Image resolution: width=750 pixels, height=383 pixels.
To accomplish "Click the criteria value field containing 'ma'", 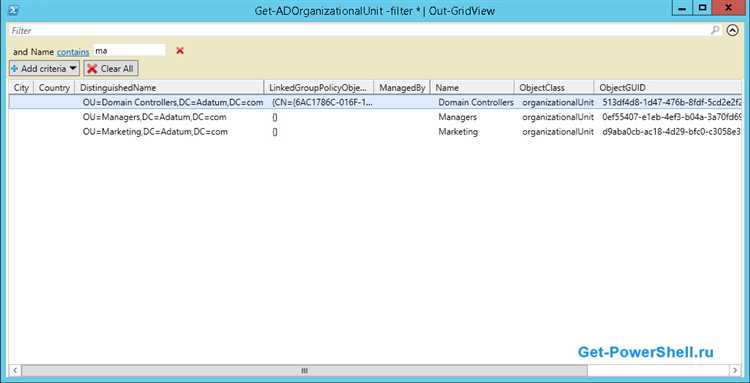I will pyautogui.click(x=129, y=51).
